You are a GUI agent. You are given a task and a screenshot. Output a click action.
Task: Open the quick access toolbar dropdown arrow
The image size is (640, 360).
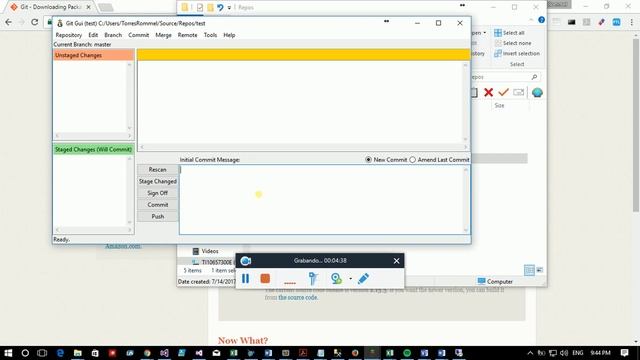point(229,8)
